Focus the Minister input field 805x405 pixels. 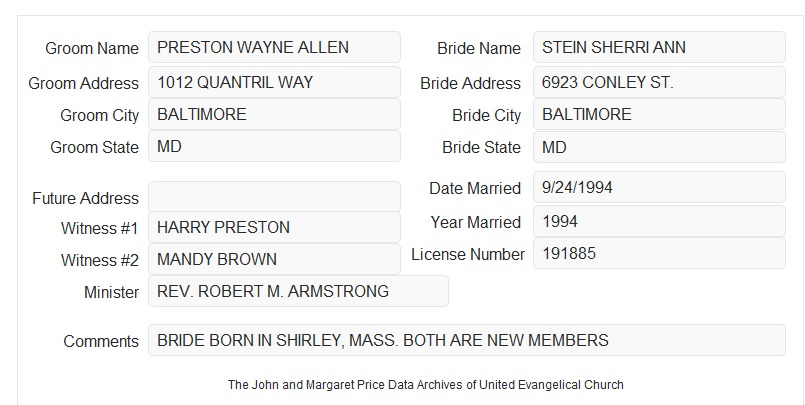298,291
